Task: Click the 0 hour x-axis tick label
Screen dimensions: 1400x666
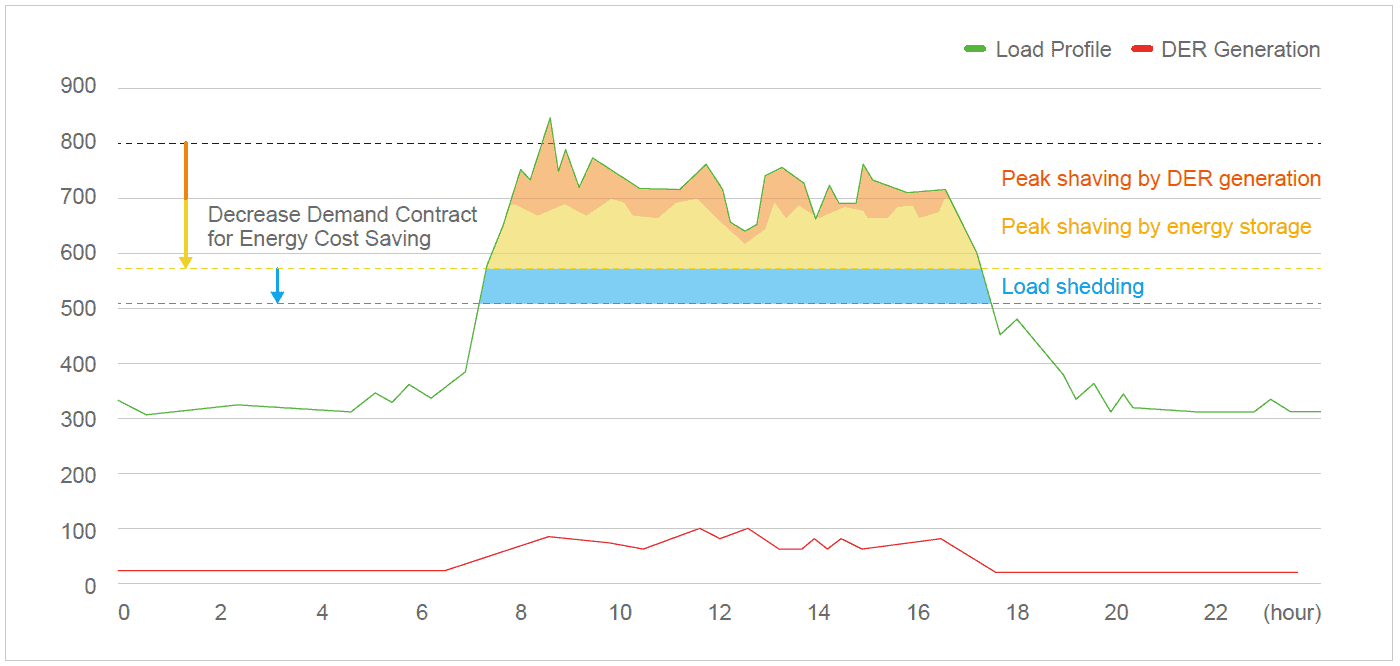Action: pos(123,613)
